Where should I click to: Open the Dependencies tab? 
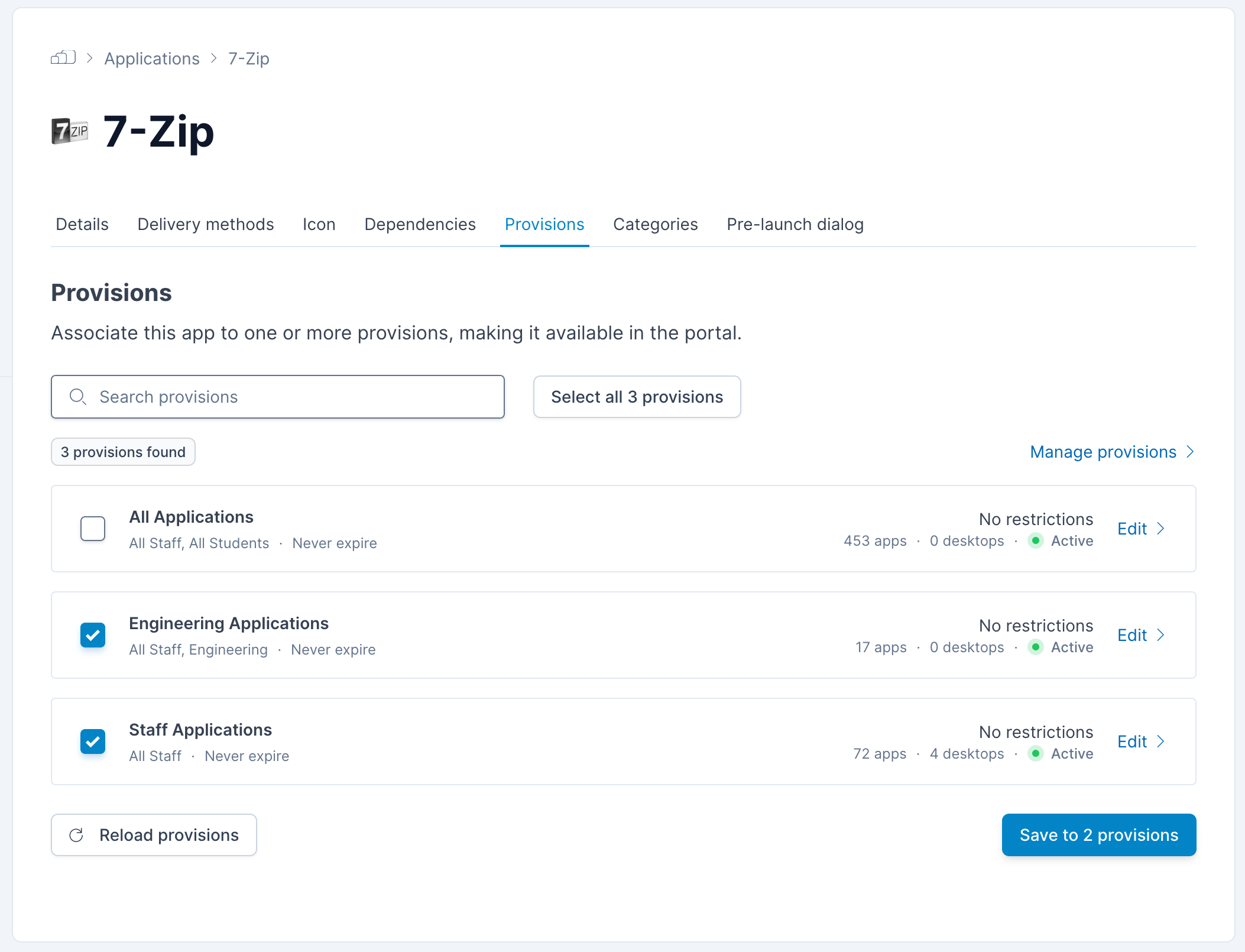[x=420, y=225]
